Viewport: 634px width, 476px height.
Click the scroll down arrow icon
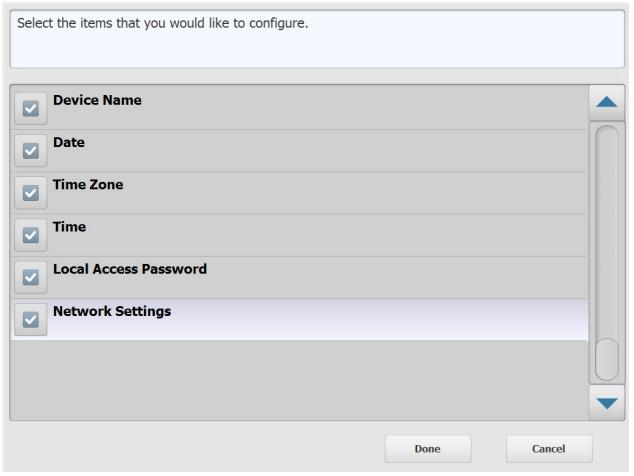(607, 403)
